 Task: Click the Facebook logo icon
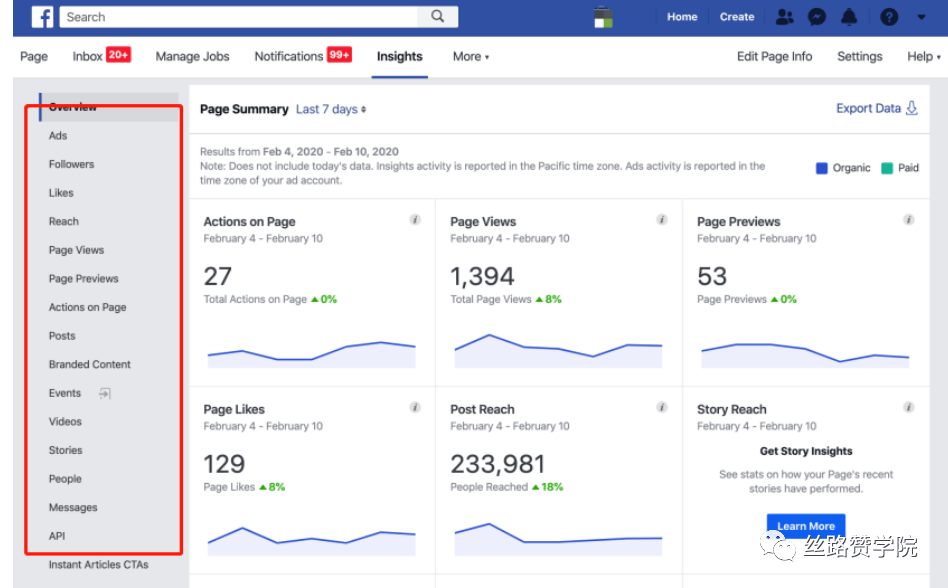click(42, 17)
